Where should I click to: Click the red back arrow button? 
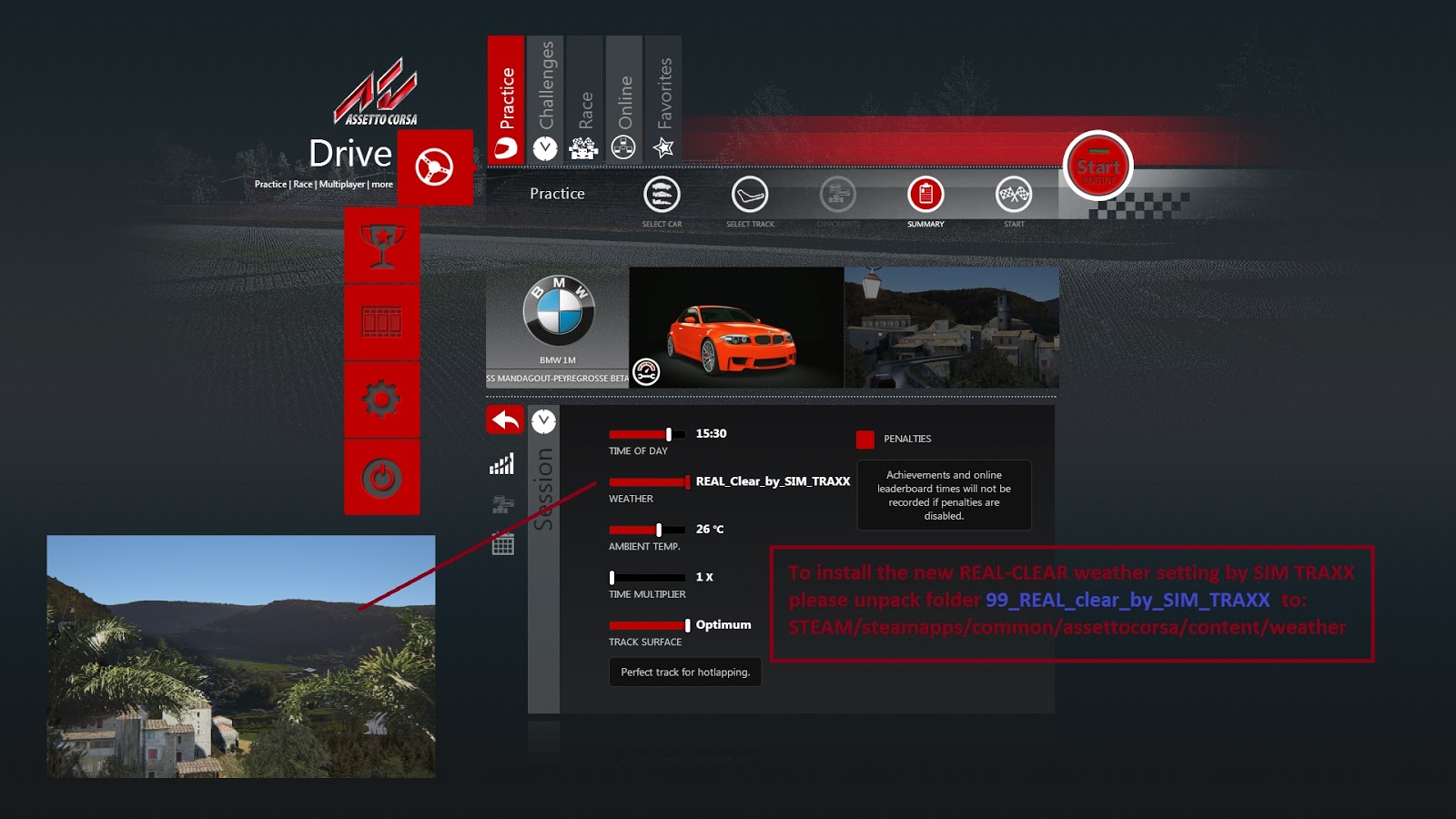[x=505, y=420]
